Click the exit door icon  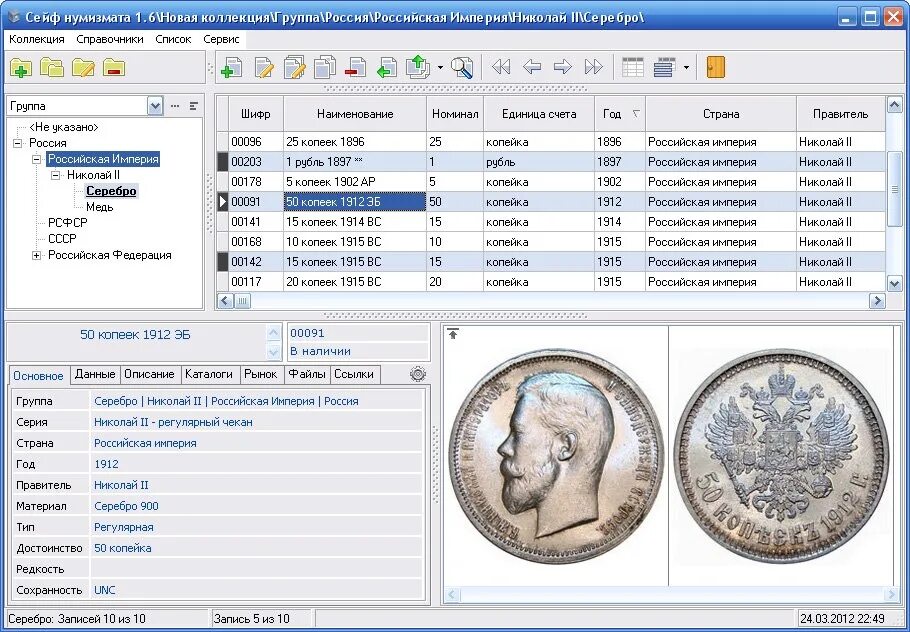coord(716,67)
